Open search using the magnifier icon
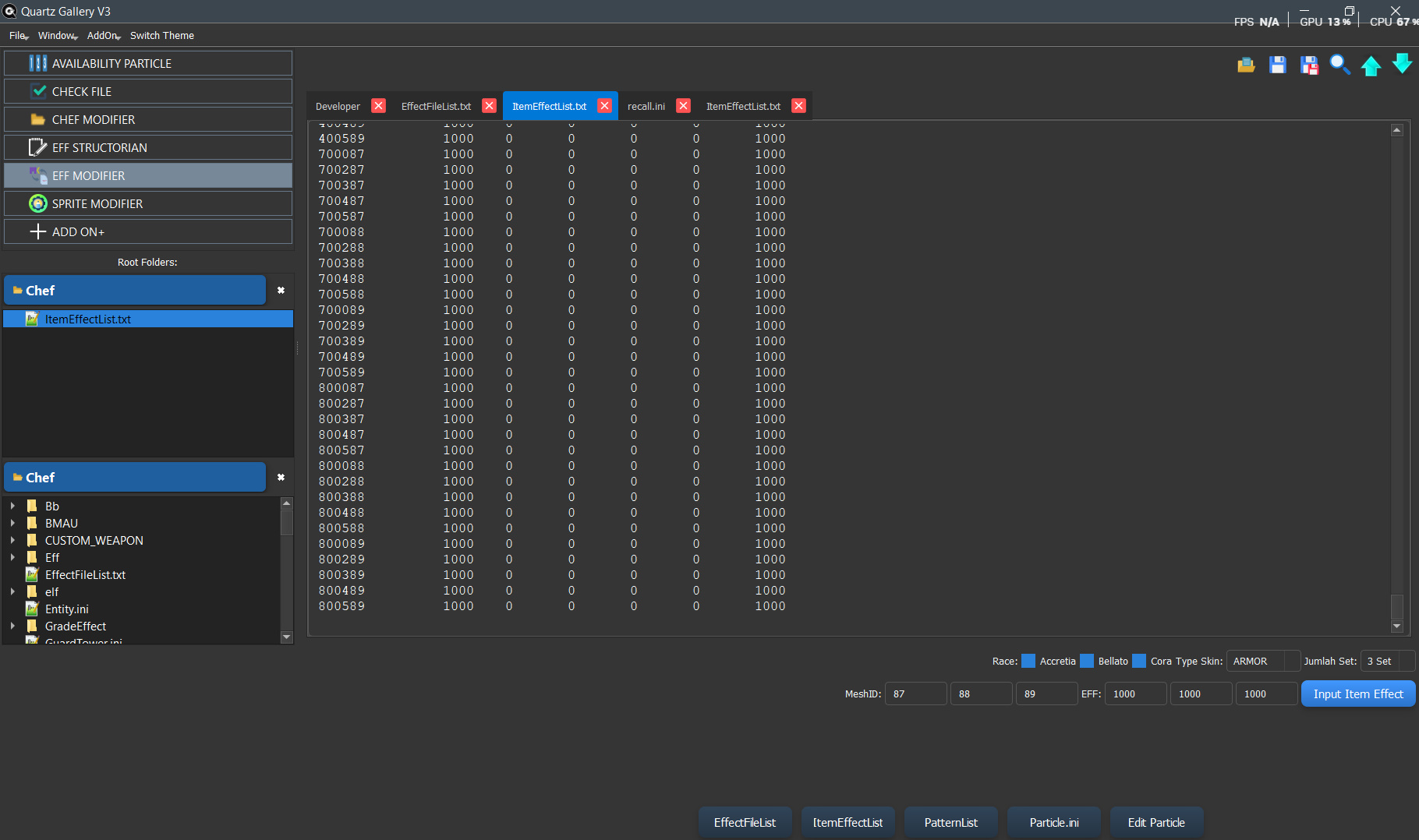The width and height of the screenshot is (1419, 840). pyautogui.click(x=1340, y=65)
